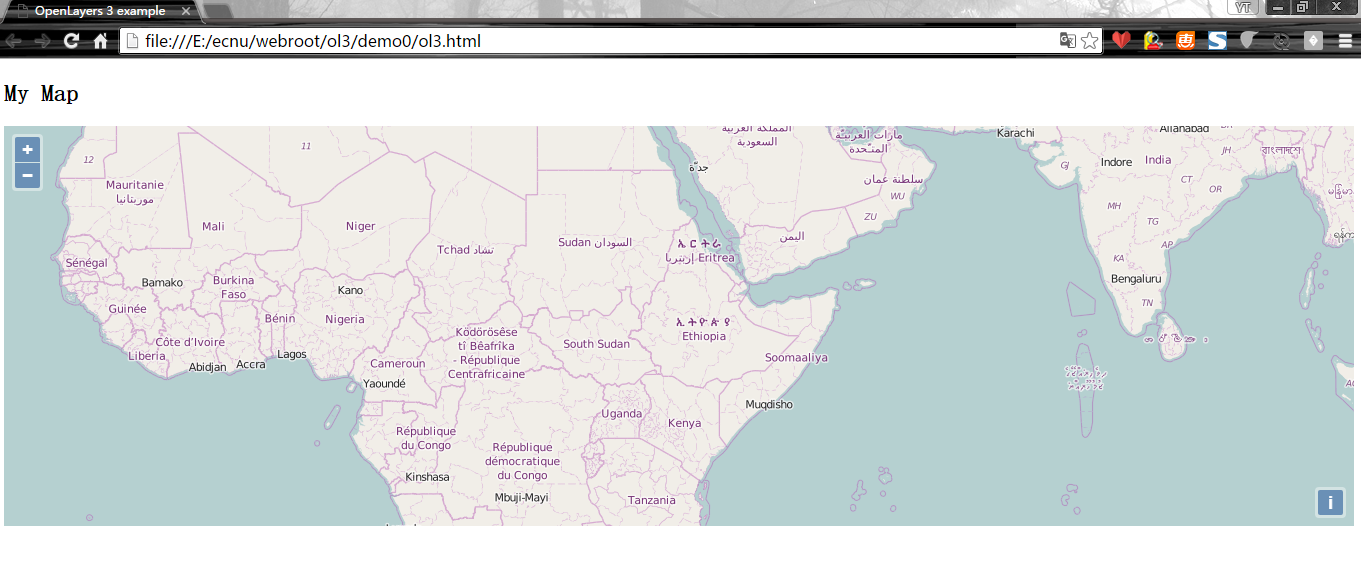The height and width of the screenshot is (580, 1361).
Task: Open the blue S extension icon
Action: tap(1217, 41)
